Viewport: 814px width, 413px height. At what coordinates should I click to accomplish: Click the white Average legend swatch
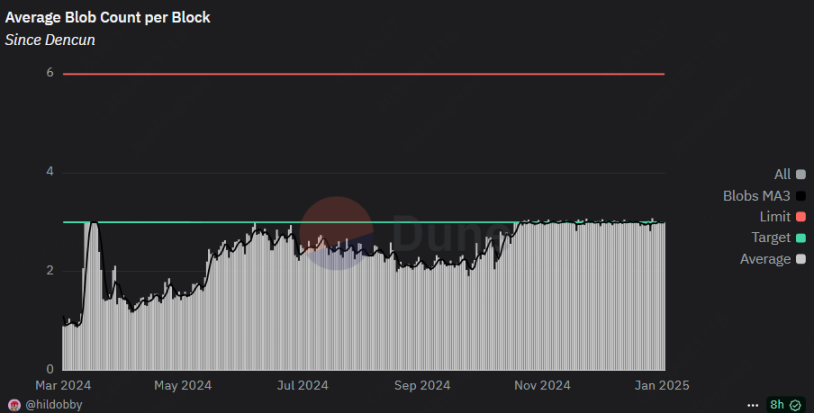tap(801, 259)
